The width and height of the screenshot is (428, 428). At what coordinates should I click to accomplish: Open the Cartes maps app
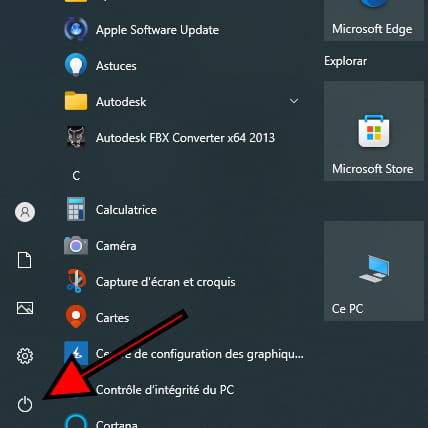pos(183,318)
